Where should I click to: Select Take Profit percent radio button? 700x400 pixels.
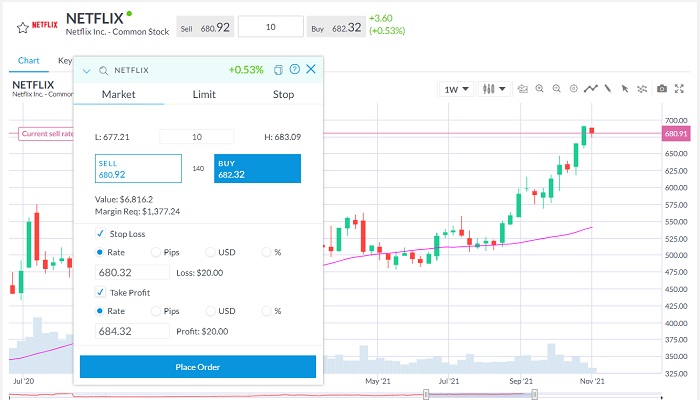tap(266, 311)
